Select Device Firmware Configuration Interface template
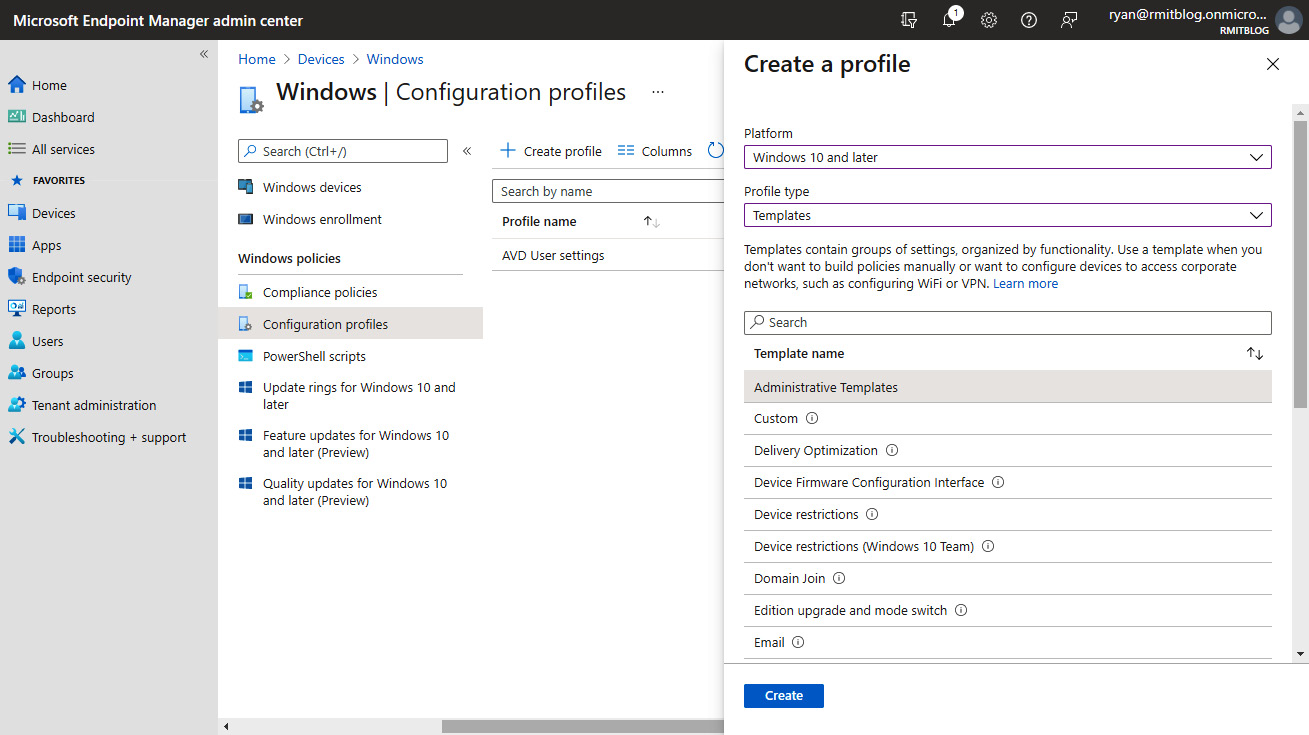The image size is (1309, 735). point(869,482)
